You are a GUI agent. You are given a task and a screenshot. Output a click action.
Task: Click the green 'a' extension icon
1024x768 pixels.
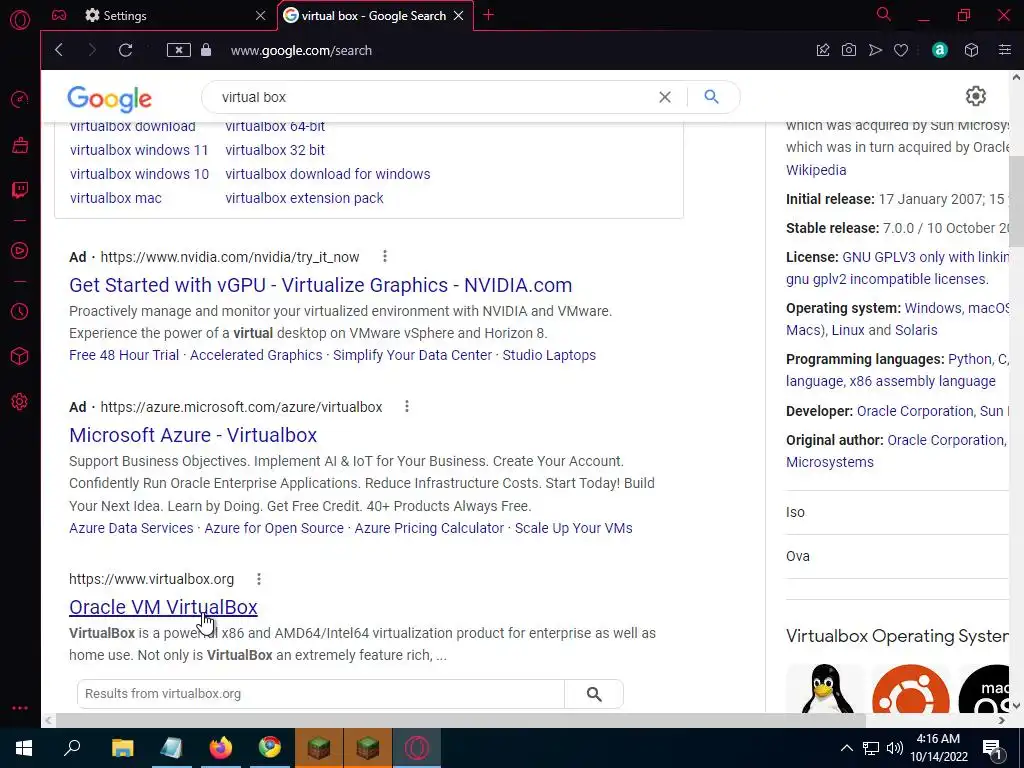[x=940, y=50]
